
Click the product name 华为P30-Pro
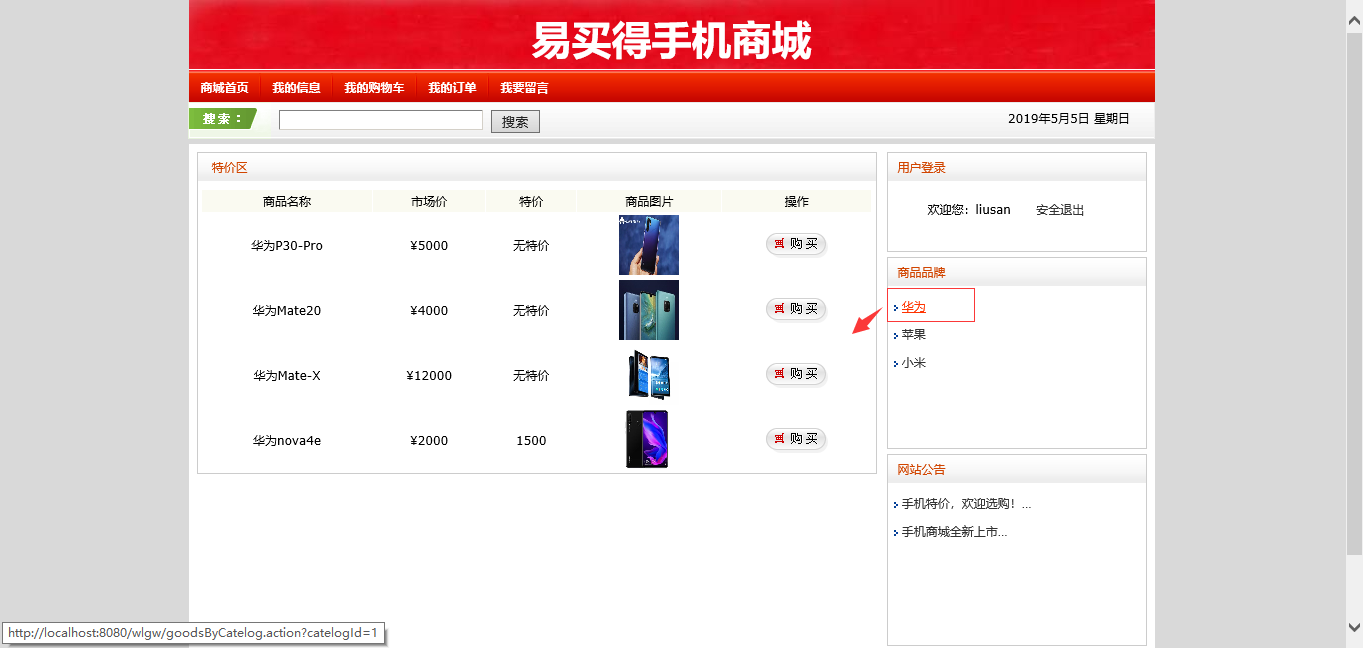[x=287, y=246]
